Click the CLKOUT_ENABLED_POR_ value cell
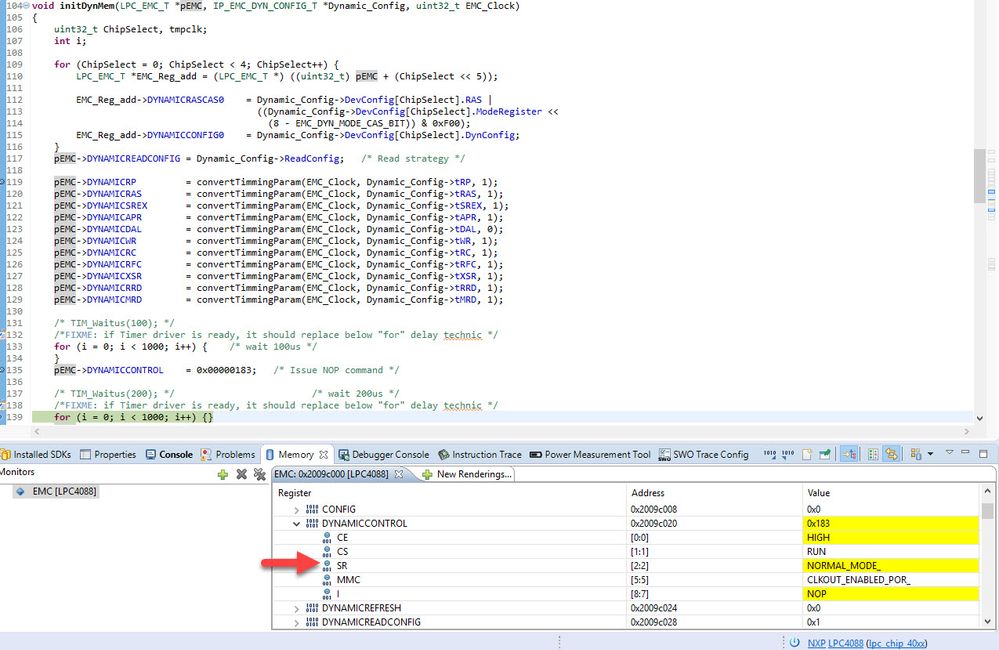 [891, 579]
